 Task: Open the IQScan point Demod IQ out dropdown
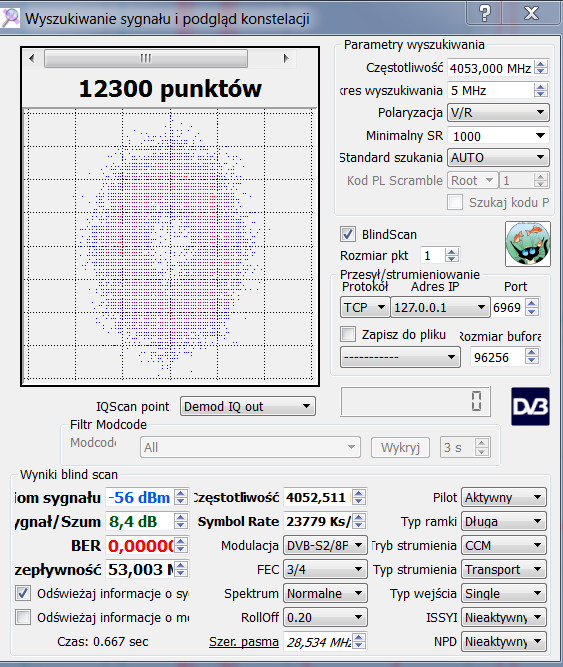pyautogui.click(x=247, y=406)
